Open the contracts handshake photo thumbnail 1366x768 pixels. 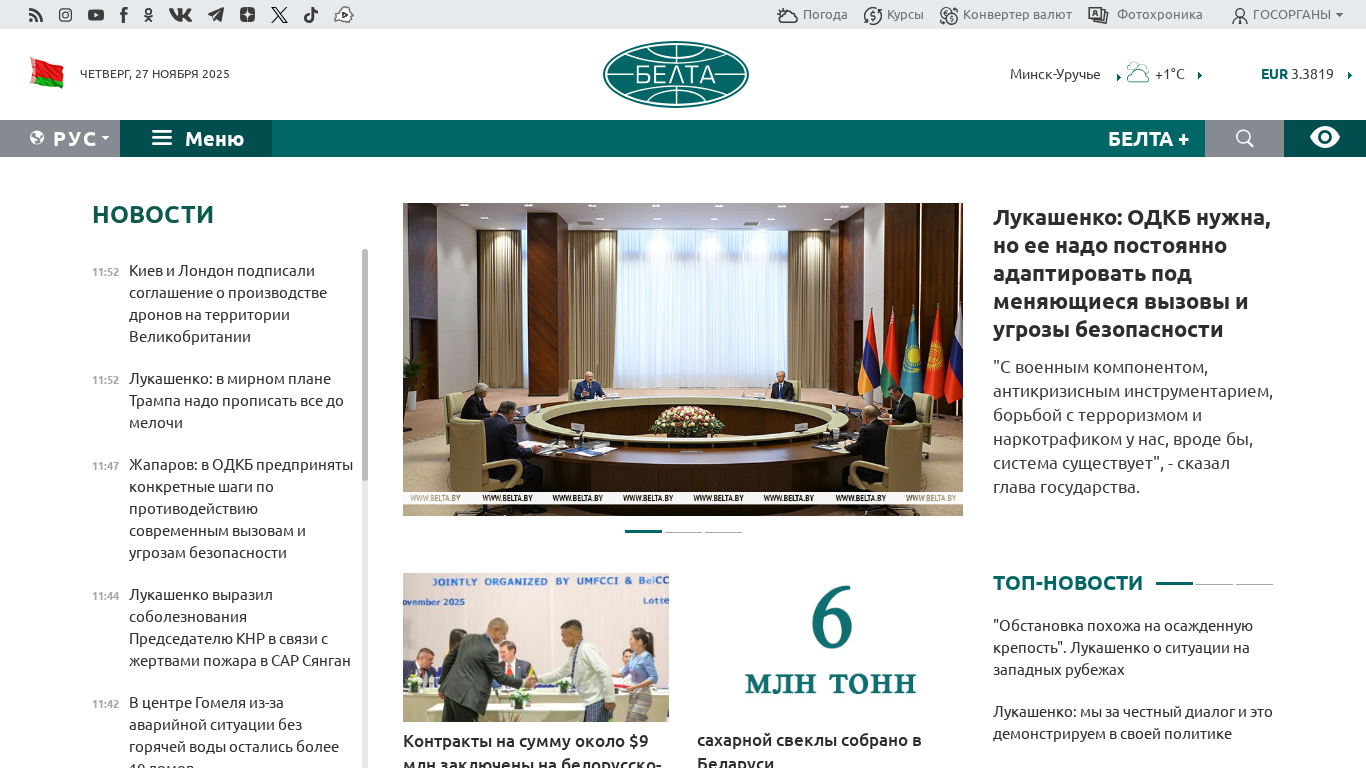tap(536, 648)
